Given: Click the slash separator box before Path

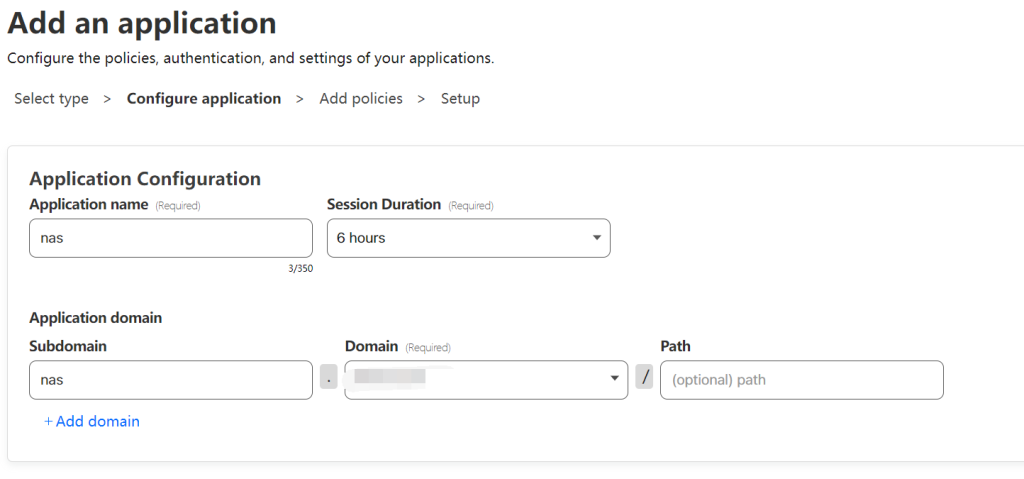Looking at the screenshot, I should point(645,379).
